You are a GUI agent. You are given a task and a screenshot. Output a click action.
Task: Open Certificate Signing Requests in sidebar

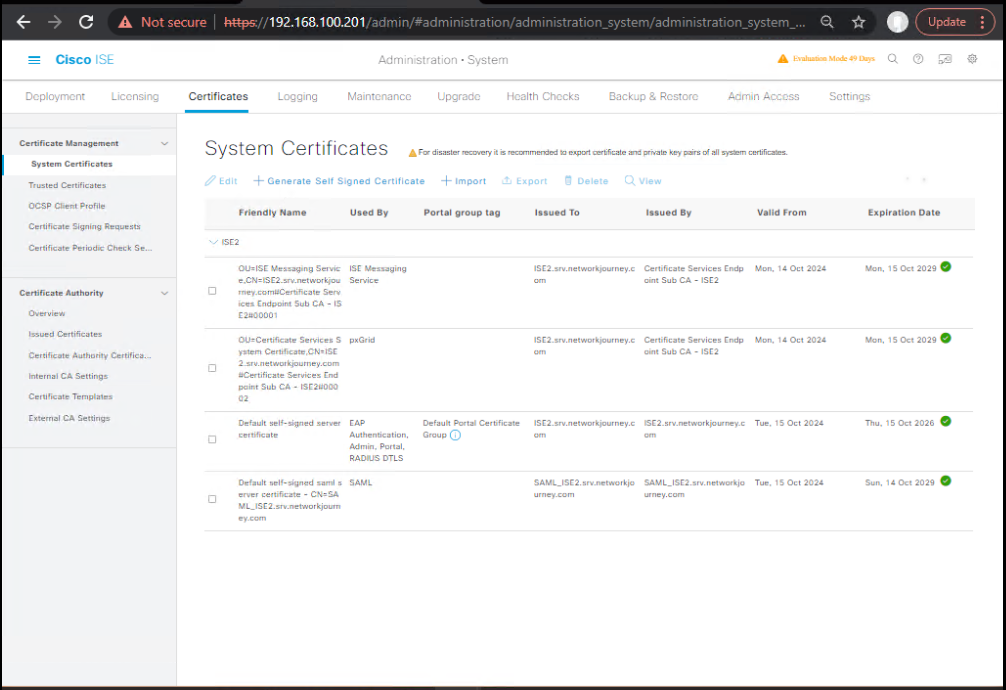coord(85,227)
